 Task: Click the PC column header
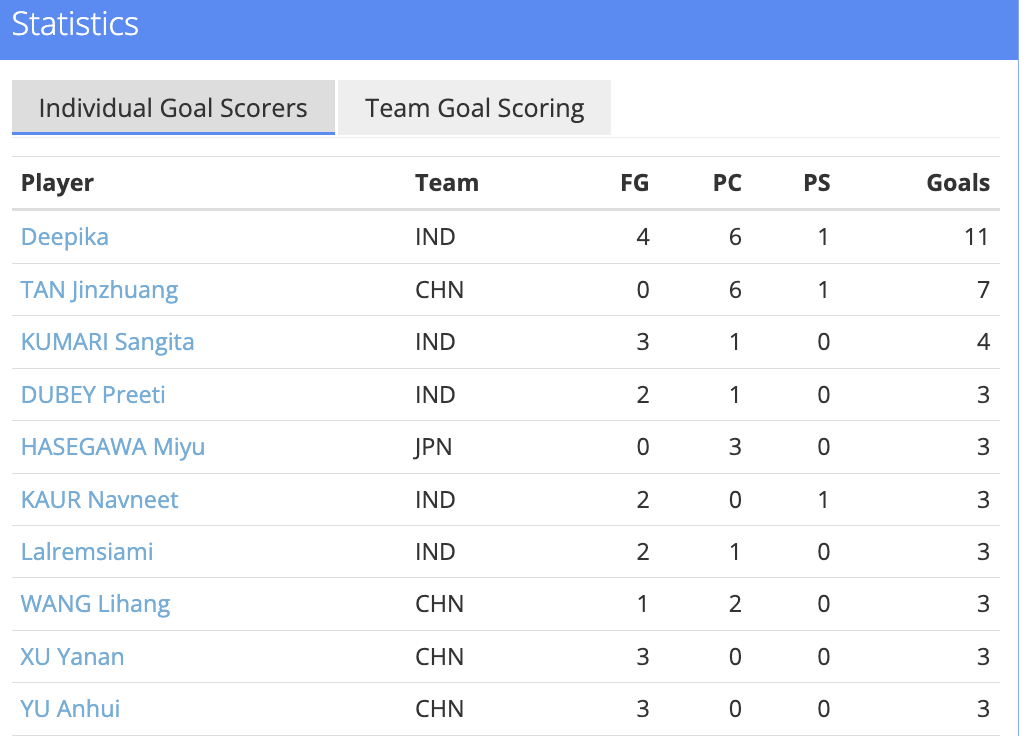pos(727,183)
